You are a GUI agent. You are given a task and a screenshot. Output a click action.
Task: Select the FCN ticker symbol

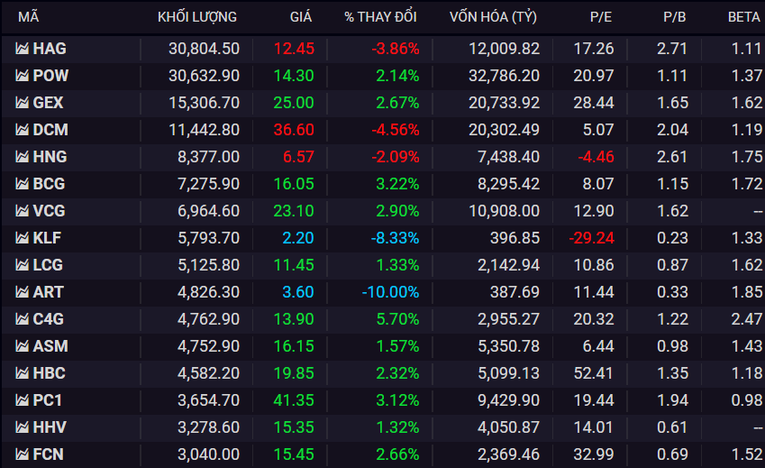(x=48, y=454)
